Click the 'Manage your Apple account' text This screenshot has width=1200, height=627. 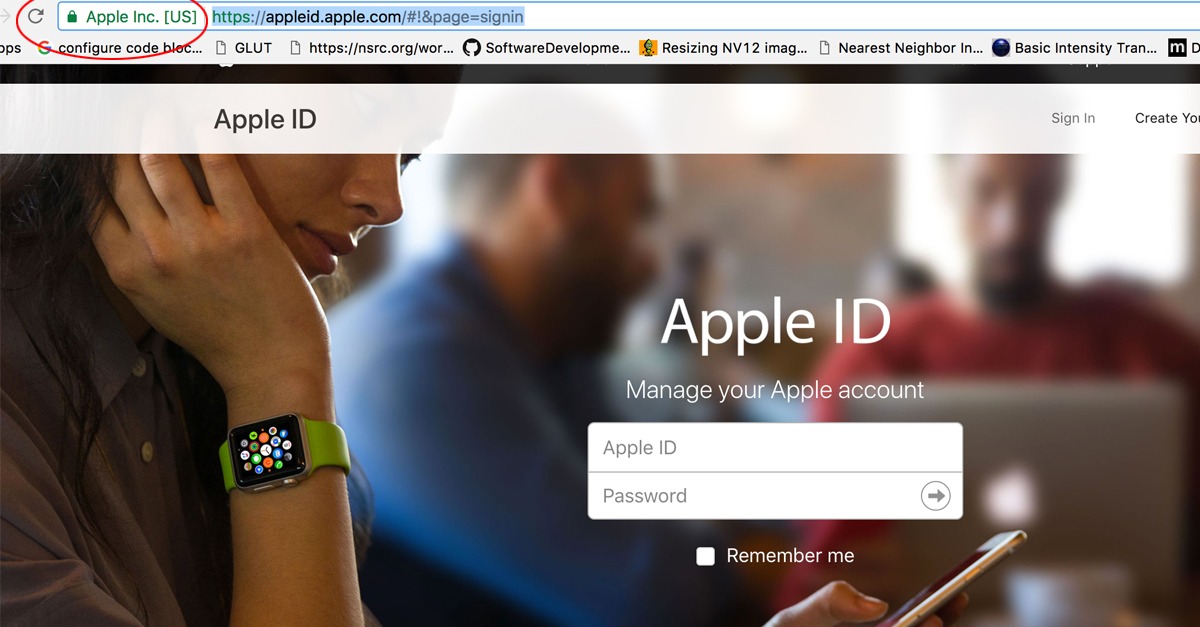[775, 389]
